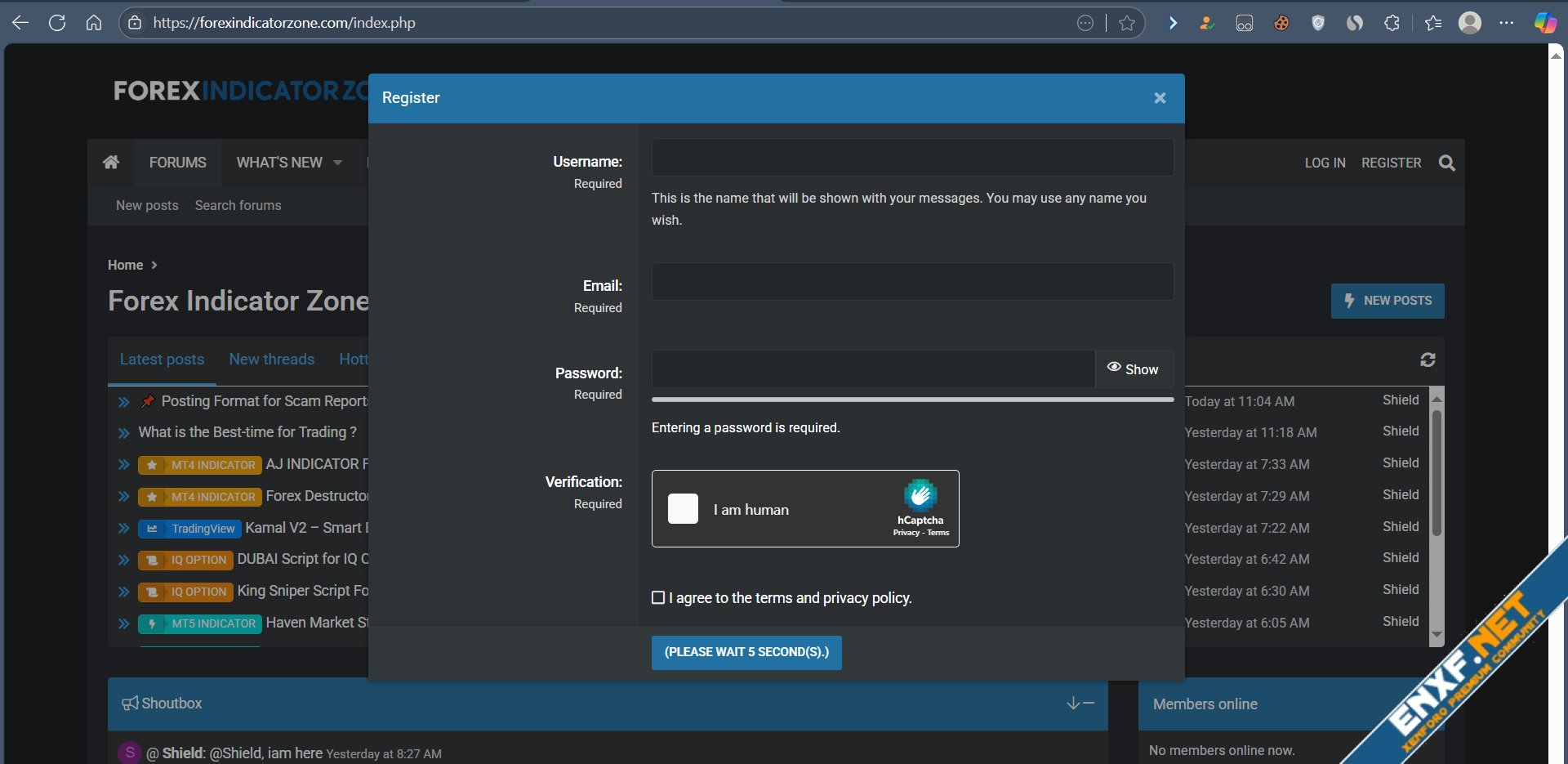
Task: Focus the Username input field
Action: click(x=912, y=157)
